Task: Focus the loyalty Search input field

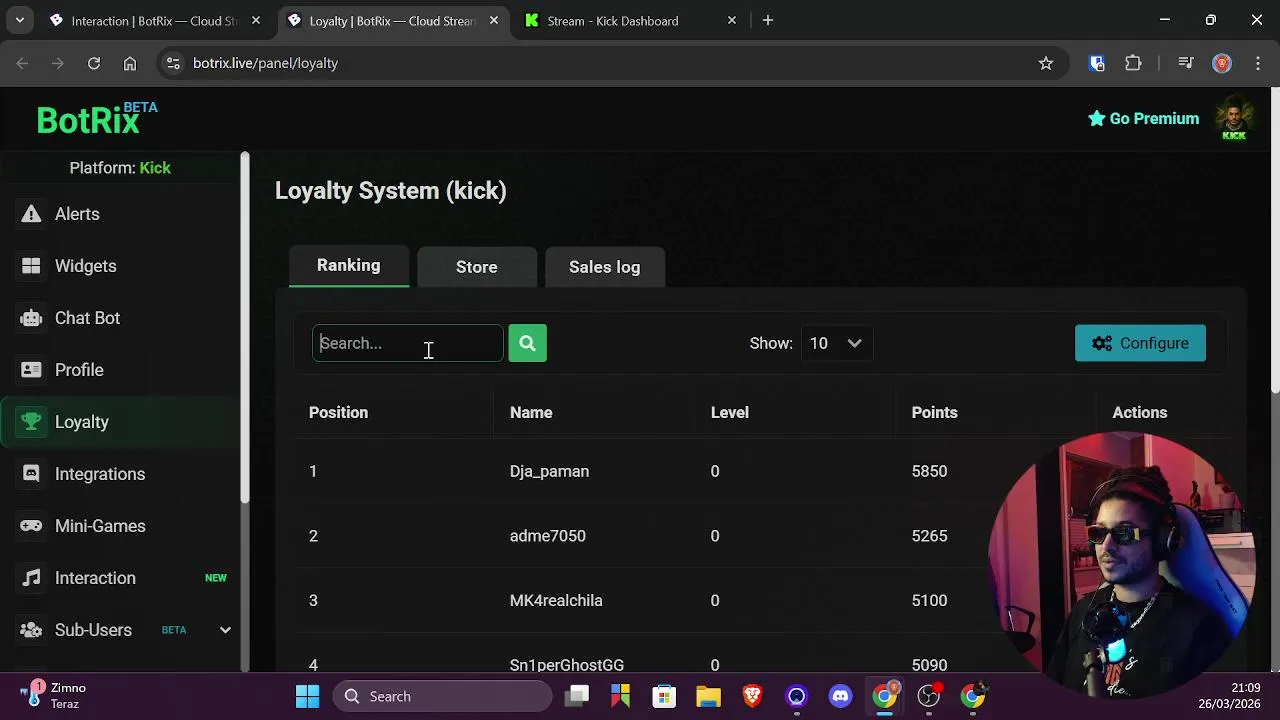Action: click(408, 343)
